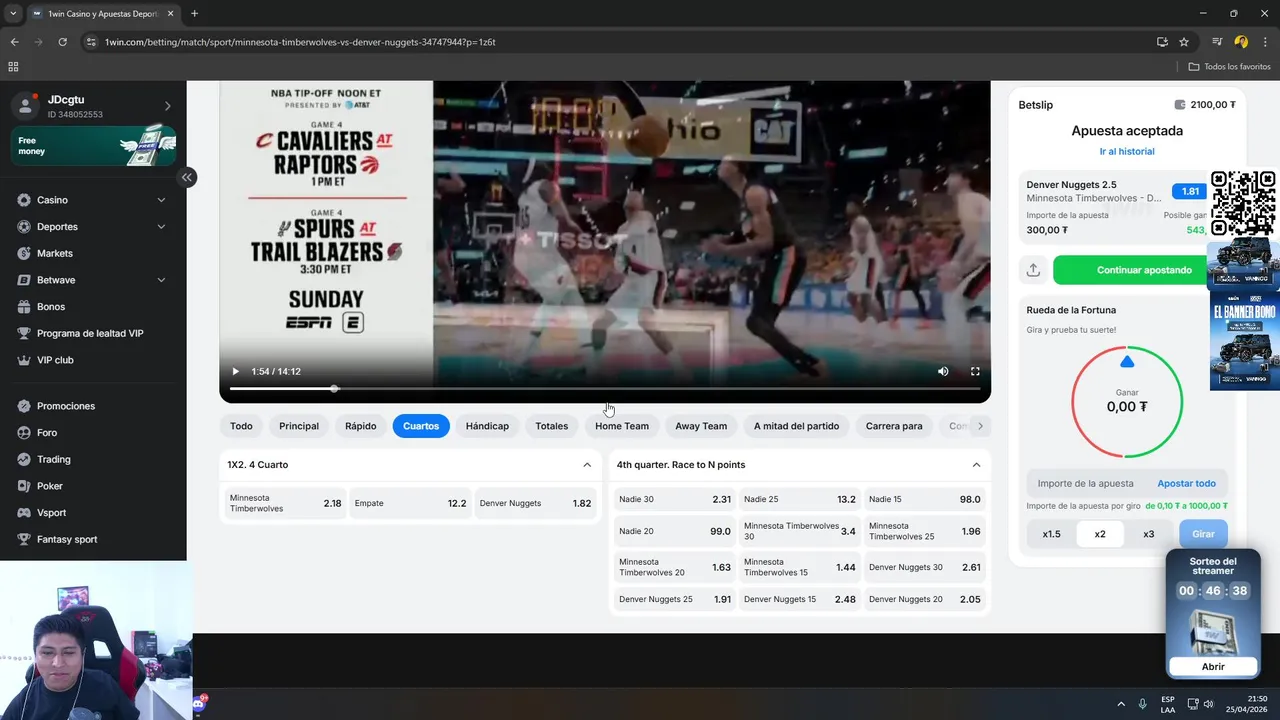
Task: Switch to the Away Team tab
Action: 701,426
